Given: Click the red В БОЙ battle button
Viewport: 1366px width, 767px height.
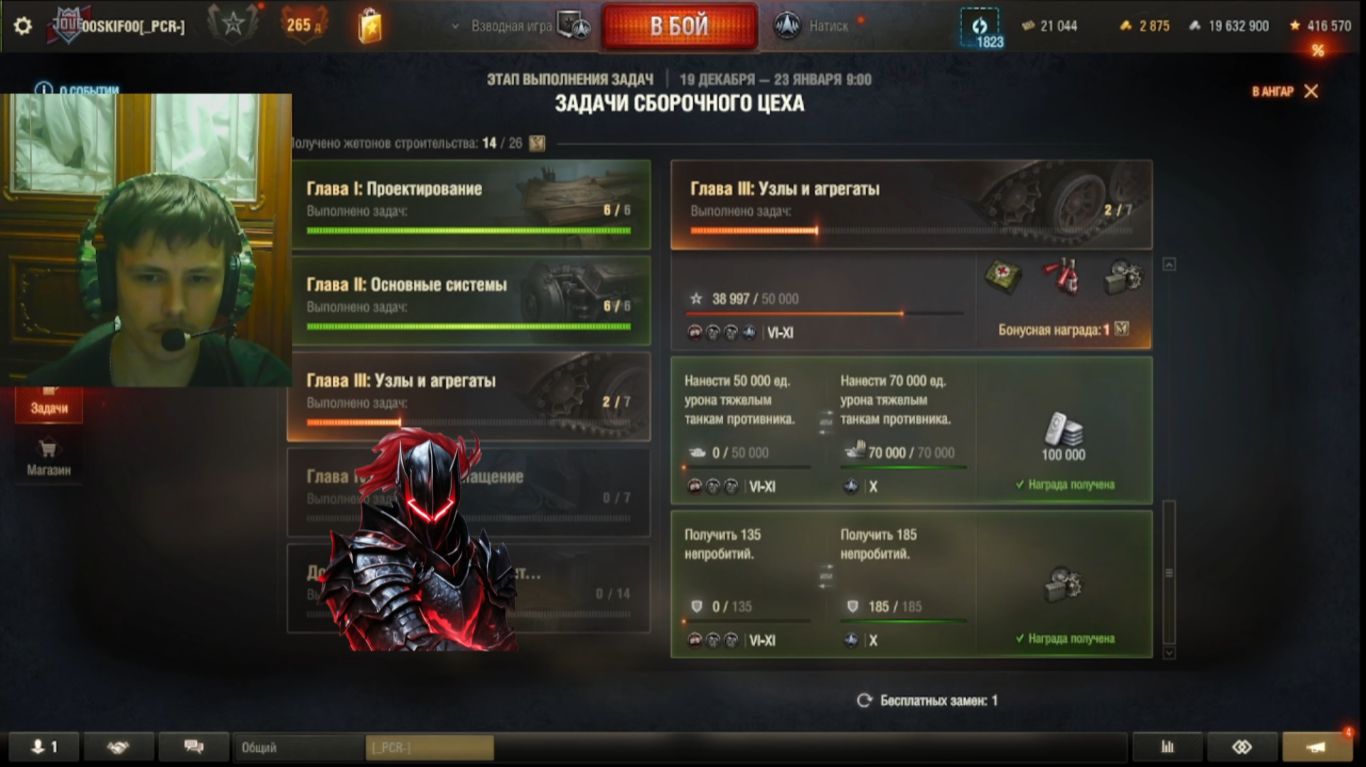Looking at the screenshot, I should [x=679, y=27].
